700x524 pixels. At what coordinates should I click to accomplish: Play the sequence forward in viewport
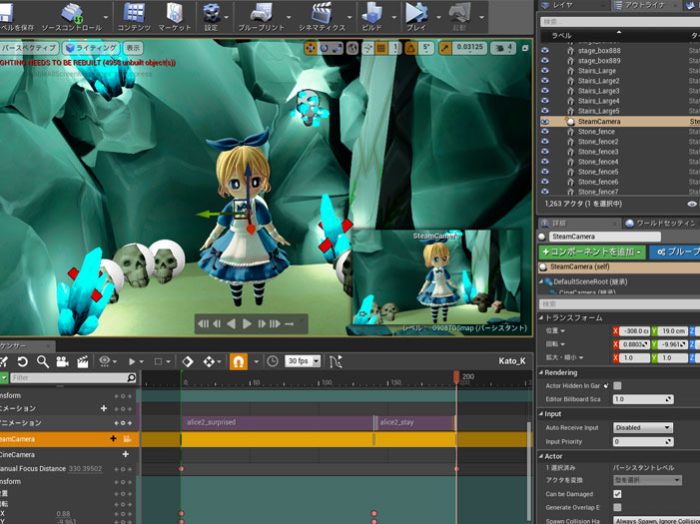[246, 324]
